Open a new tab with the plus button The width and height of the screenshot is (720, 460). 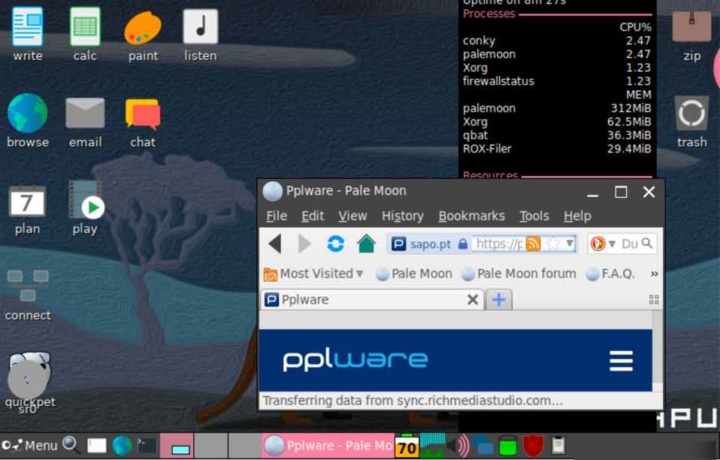tap(498, 300)
